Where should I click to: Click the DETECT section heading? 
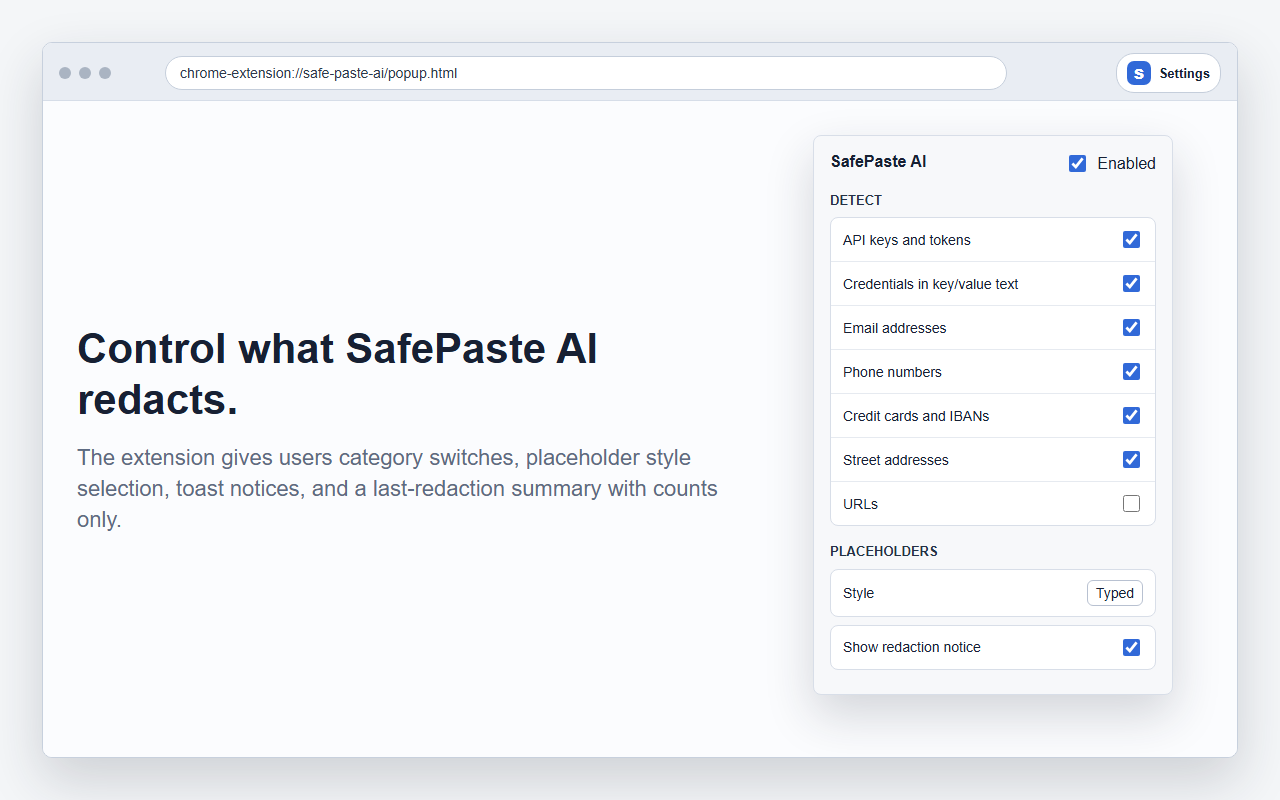point(856,200)
